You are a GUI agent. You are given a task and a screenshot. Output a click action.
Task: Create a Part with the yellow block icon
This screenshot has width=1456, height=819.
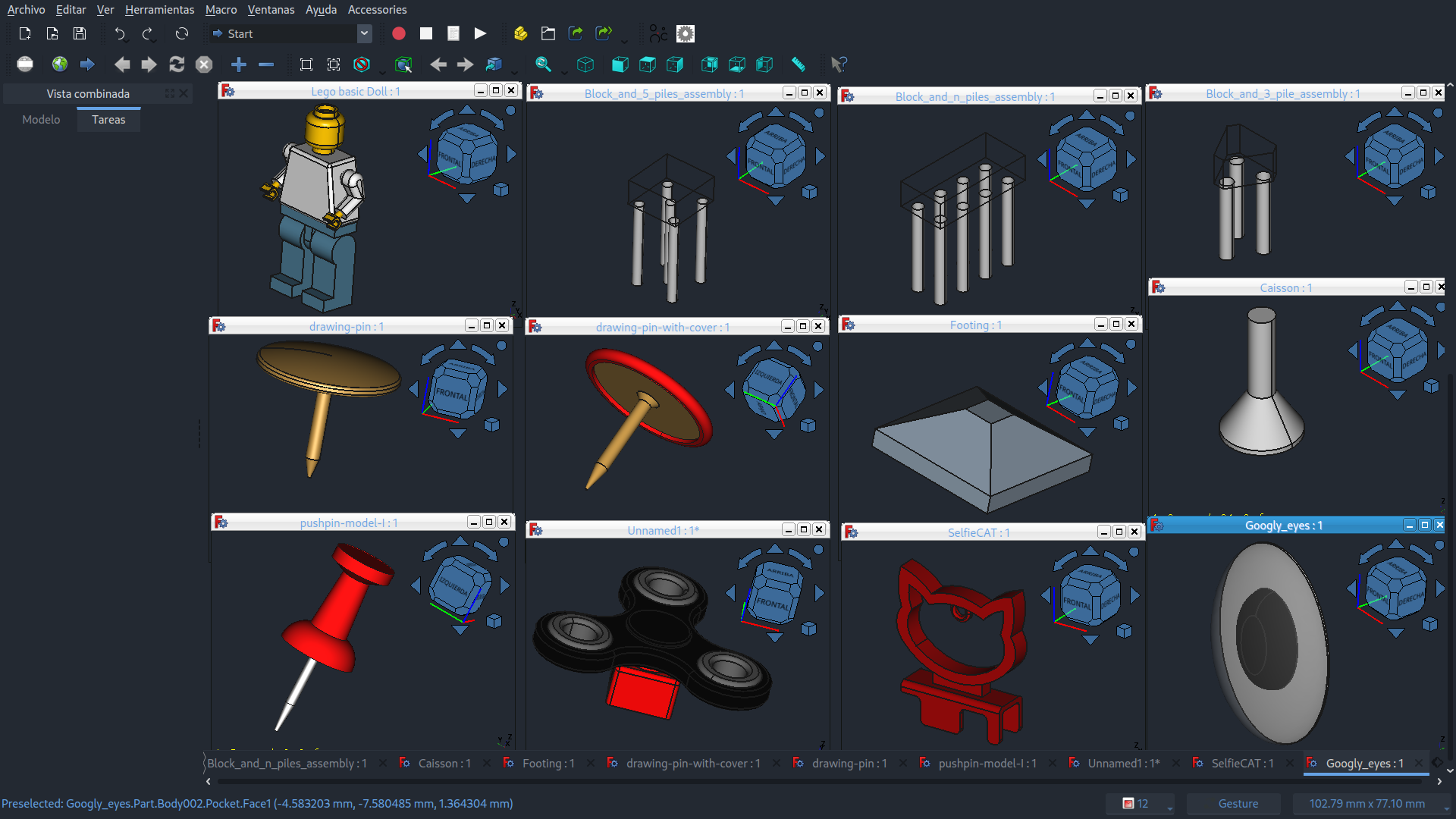(x=520, y=33)
